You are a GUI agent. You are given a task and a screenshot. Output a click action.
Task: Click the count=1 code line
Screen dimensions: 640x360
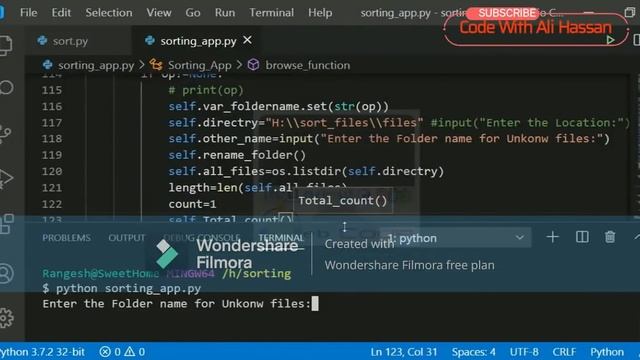[x=192, y=204]
